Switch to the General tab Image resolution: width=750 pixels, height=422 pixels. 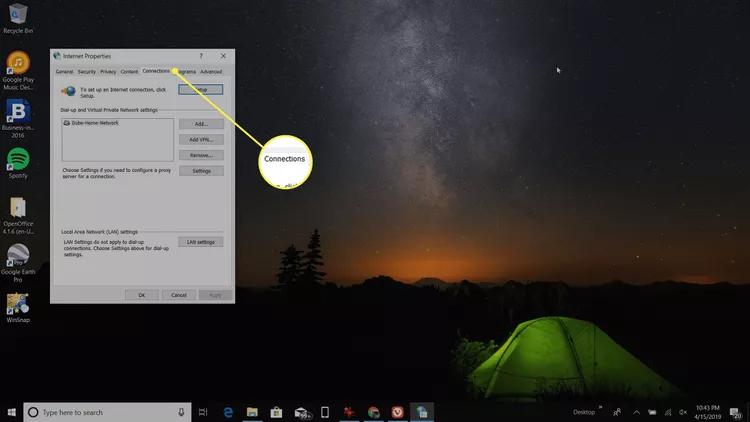pyautogui.click(x=64, y=72)
